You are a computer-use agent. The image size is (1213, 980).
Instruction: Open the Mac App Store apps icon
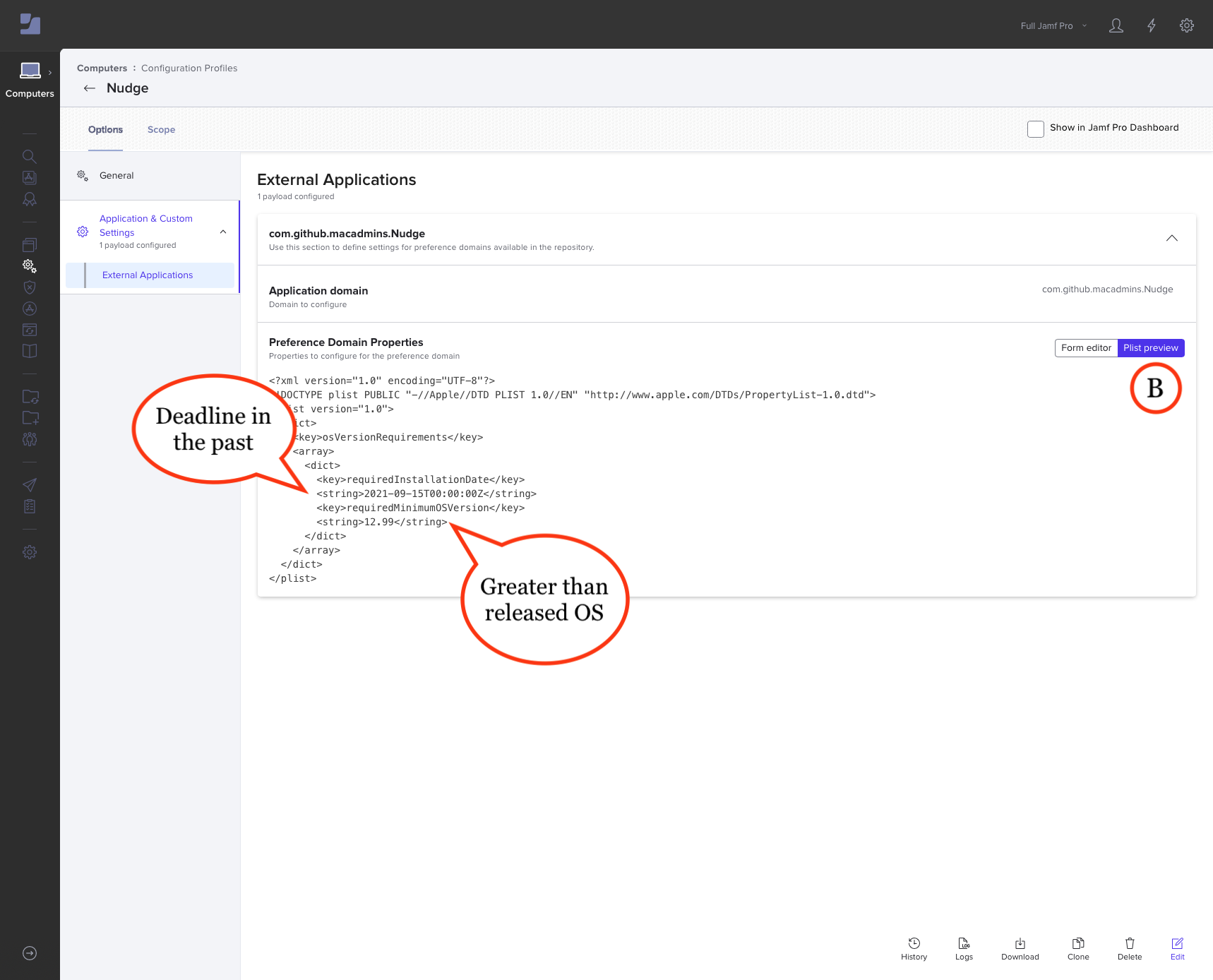30,309
